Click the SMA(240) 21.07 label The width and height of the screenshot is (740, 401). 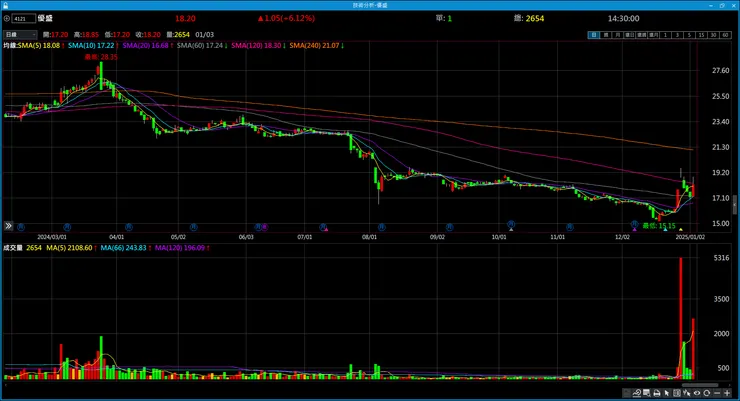tap(314, 45)
